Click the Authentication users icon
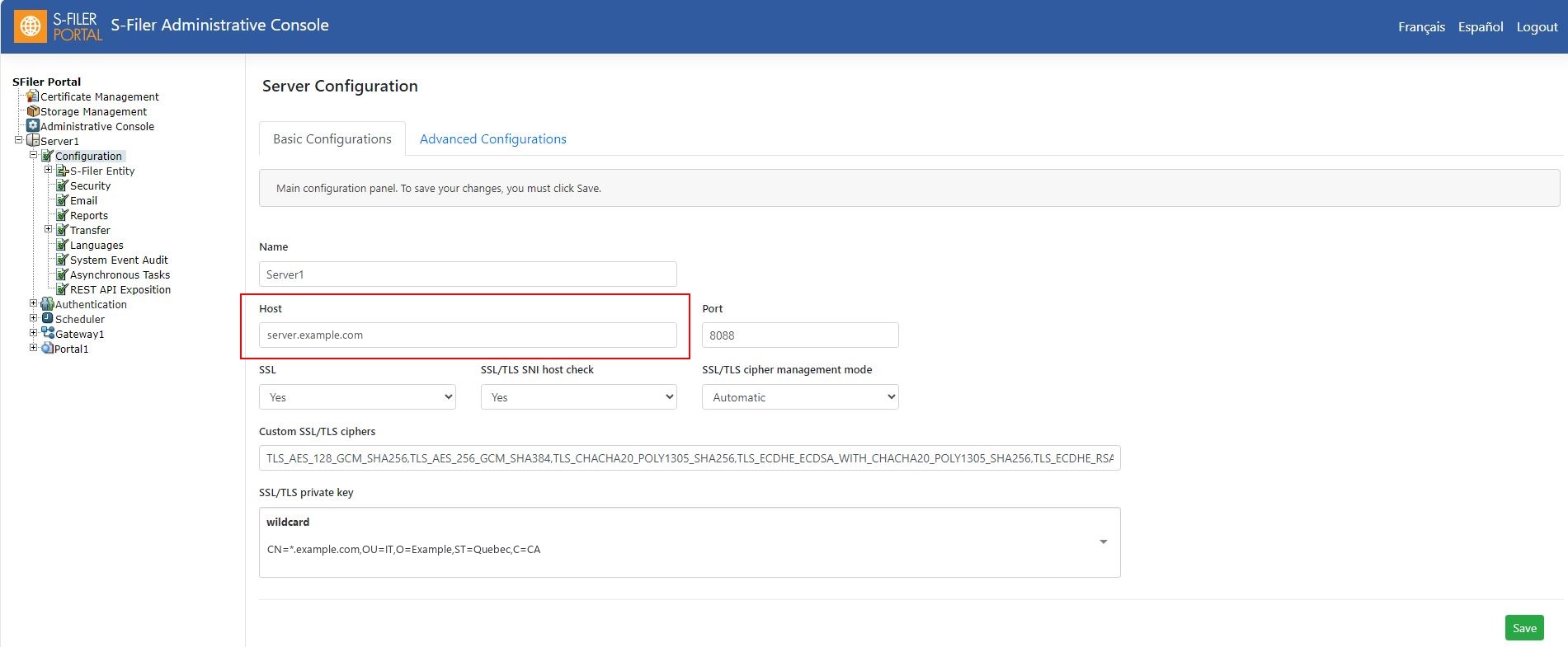 [x=48, y=304]
